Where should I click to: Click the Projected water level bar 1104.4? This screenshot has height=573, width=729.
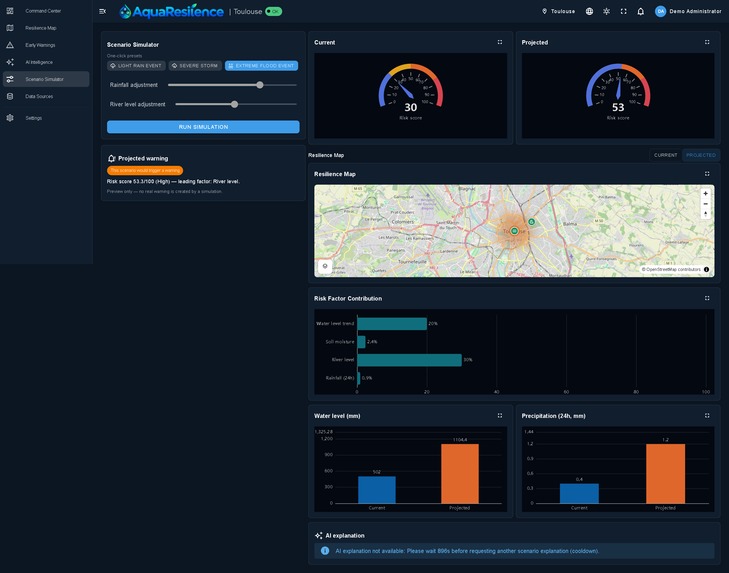[460, 473]
